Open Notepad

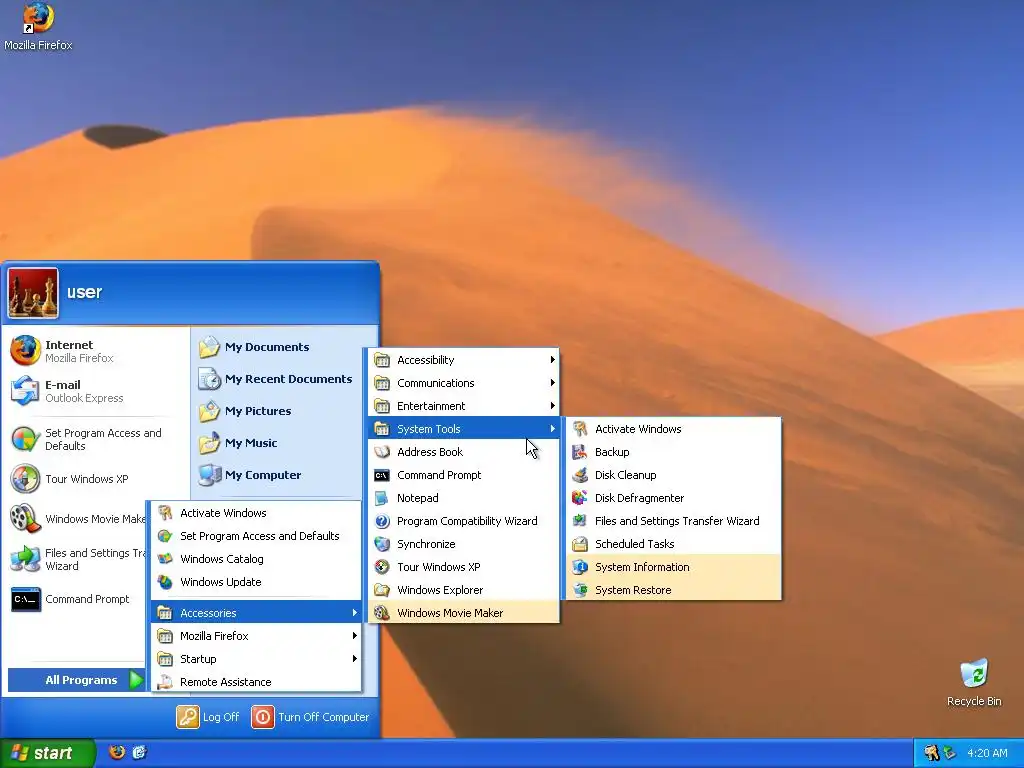point(464,498)
